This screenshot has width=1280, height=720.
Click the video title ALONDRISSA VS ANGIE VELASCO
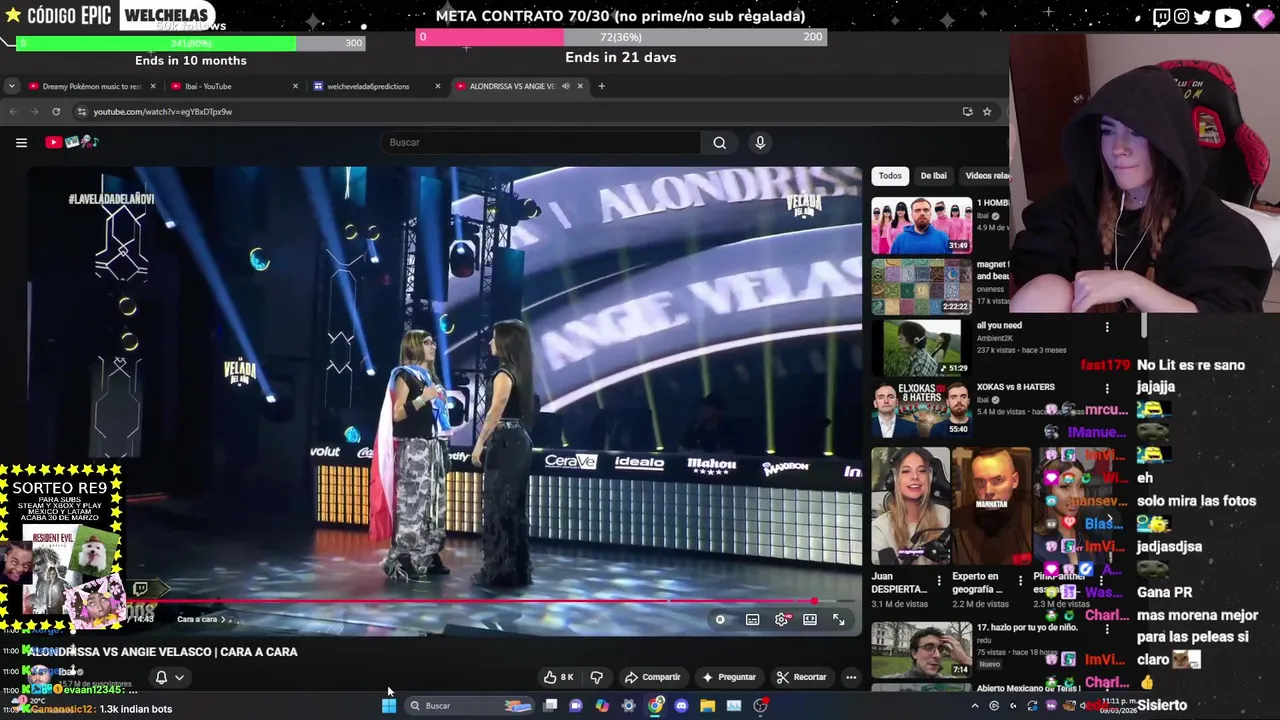162,652
